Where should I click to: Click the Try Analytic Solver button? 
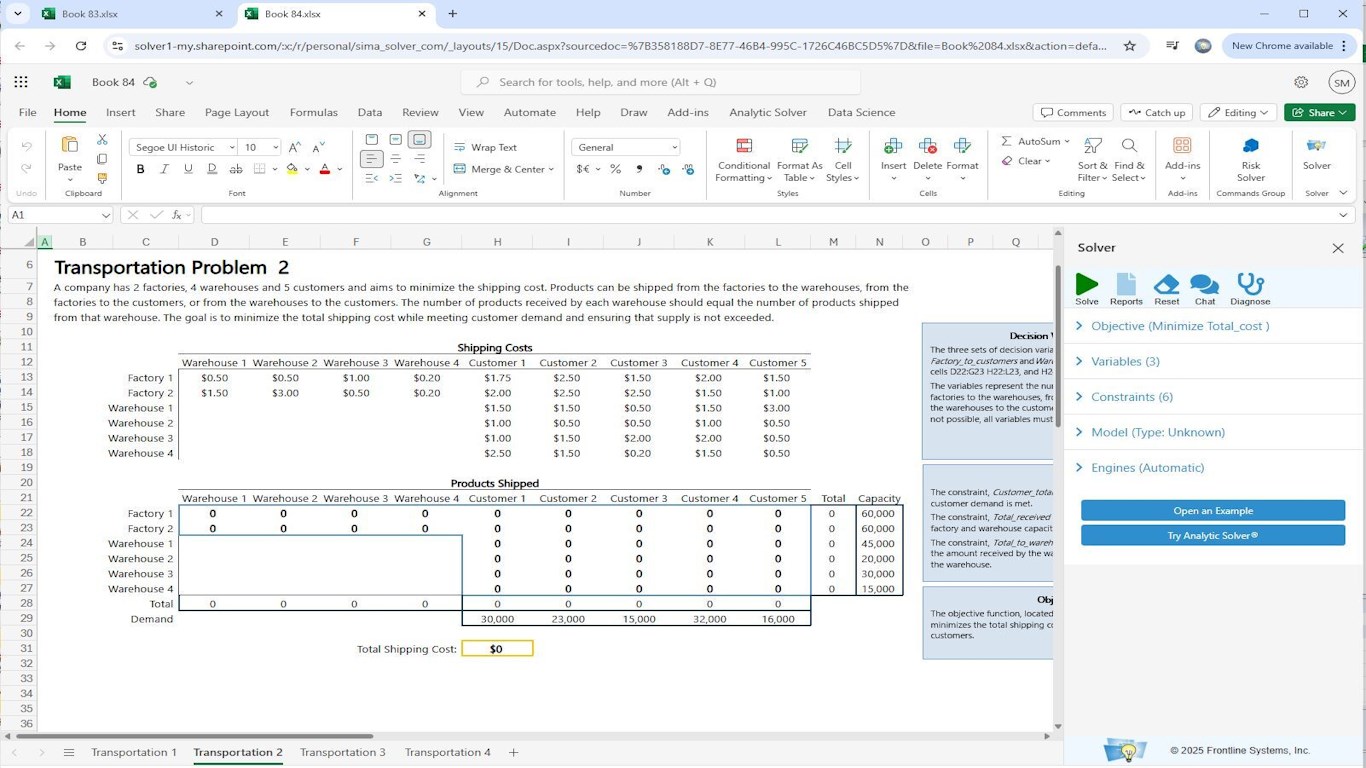(x=1212, y=536)
